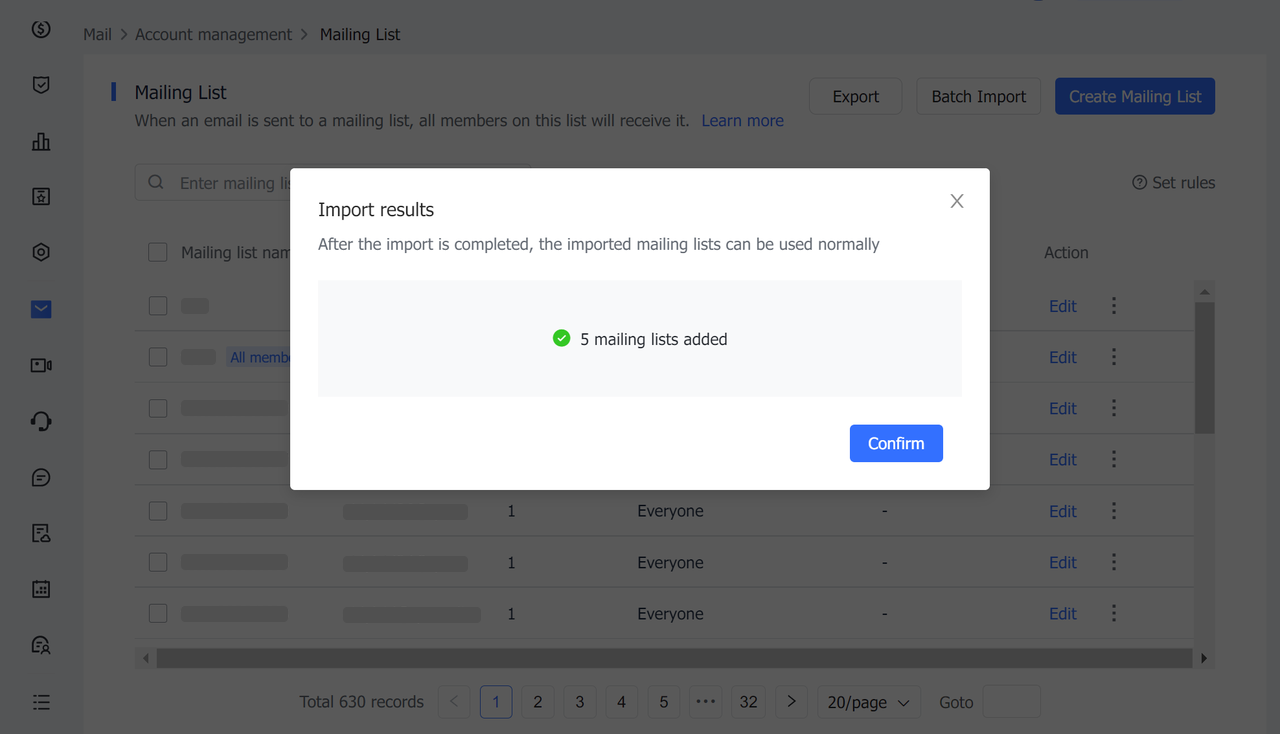Click the chat messages sidebar icon
Viewport: 1280px width, 734px height.
point(40,477)
